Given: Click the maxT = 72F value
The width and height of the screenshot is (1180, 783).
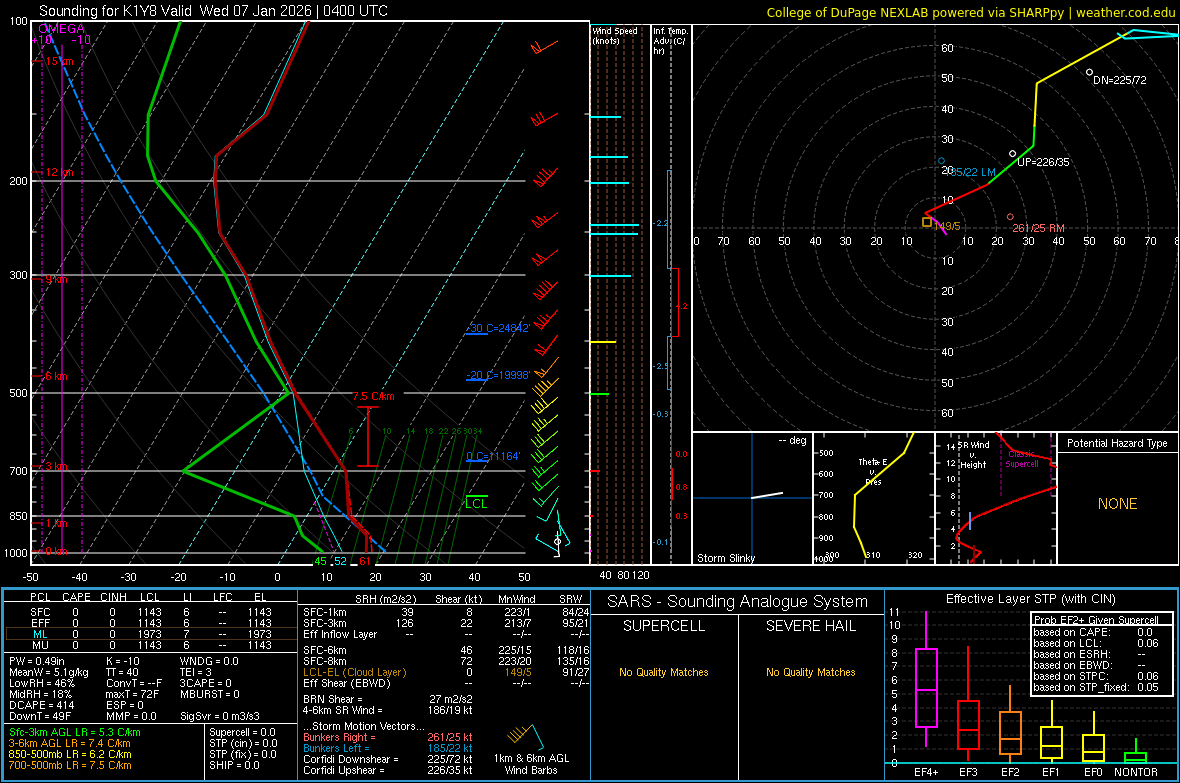Looking at the screenshot, I should 135,694.
